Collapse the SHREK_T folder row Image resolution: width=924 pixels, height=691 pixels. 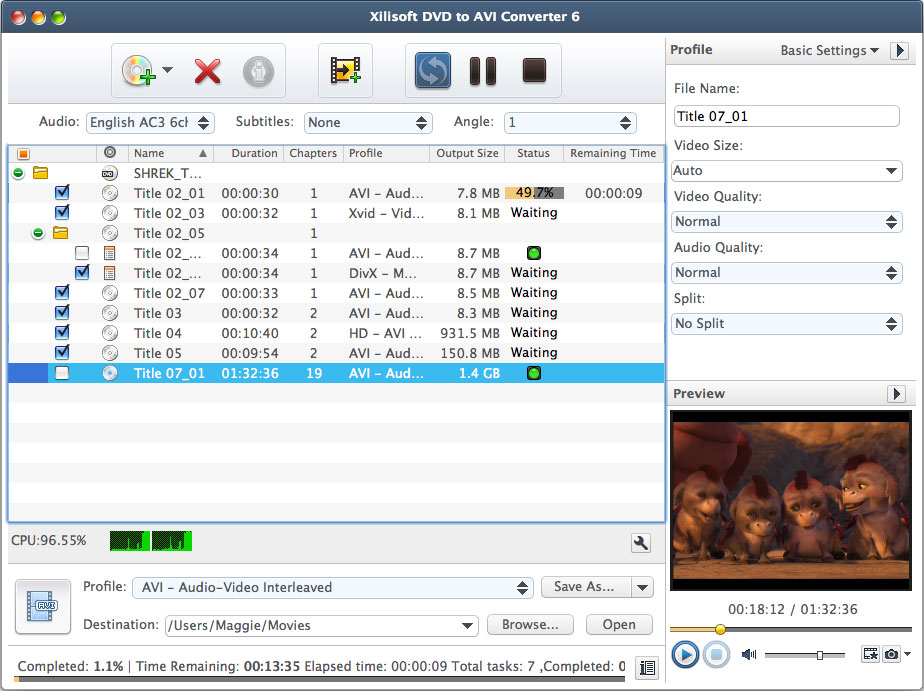pos(18,173)
